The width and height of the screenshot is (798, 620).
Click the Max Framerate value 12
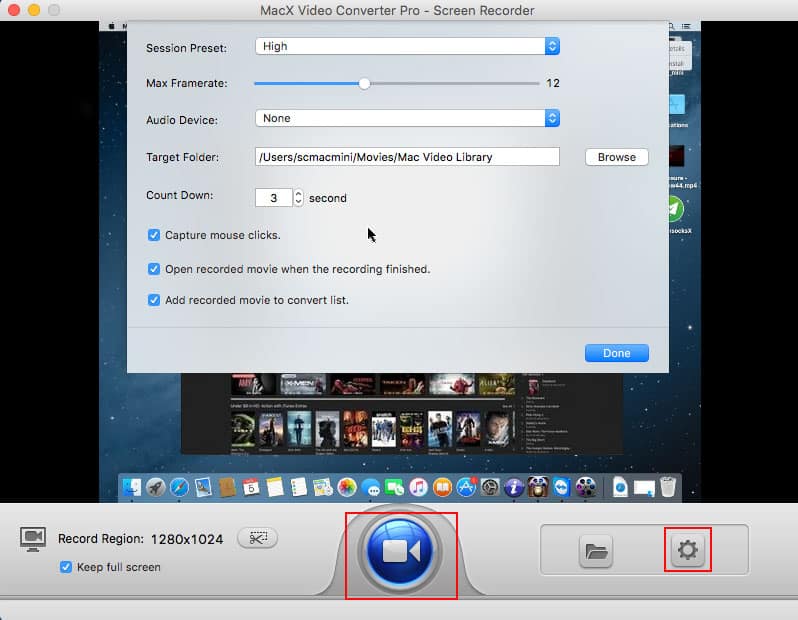[553, 83]
